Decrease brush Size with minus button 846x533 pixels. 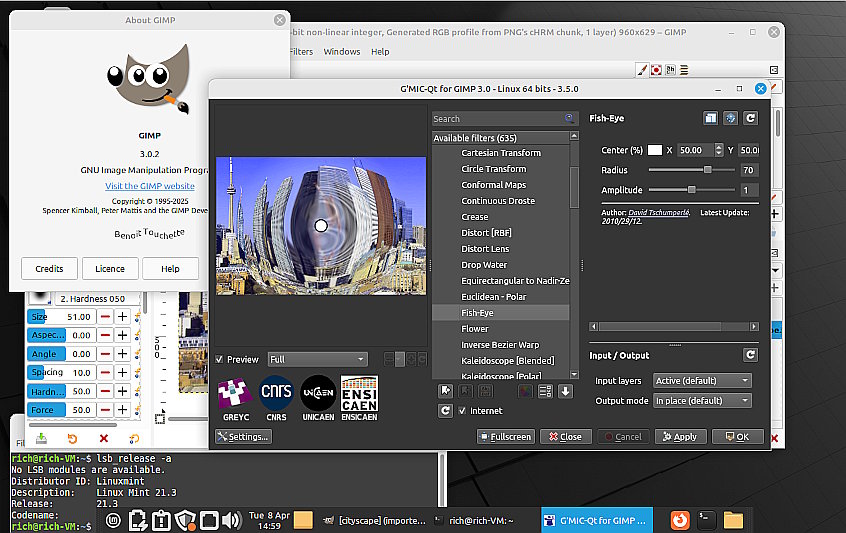click(106, 317)
